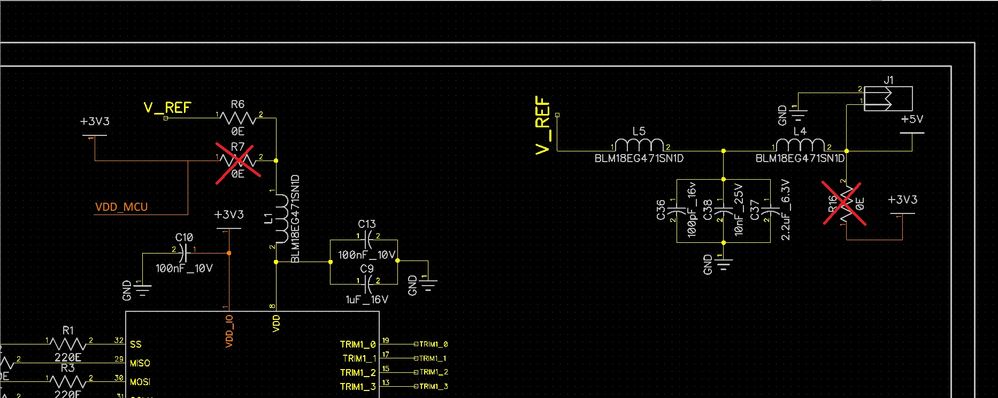Image resolution: width=998 pixels, height=398 pixels.
Task: Click the 0E value under R6
Action: (x=238, y=132)
